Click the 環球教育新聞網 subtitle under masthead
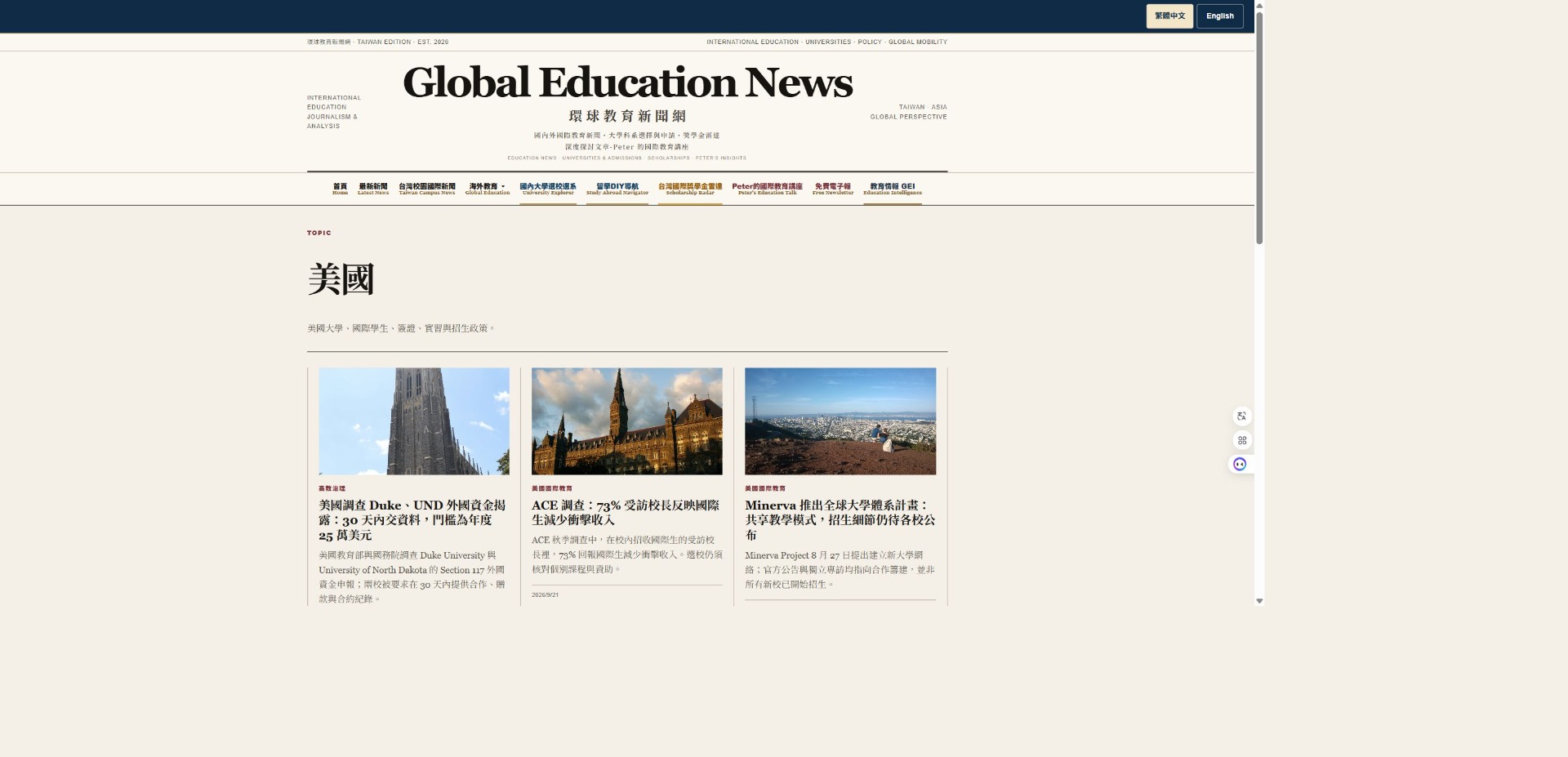 tap(627, 116)
